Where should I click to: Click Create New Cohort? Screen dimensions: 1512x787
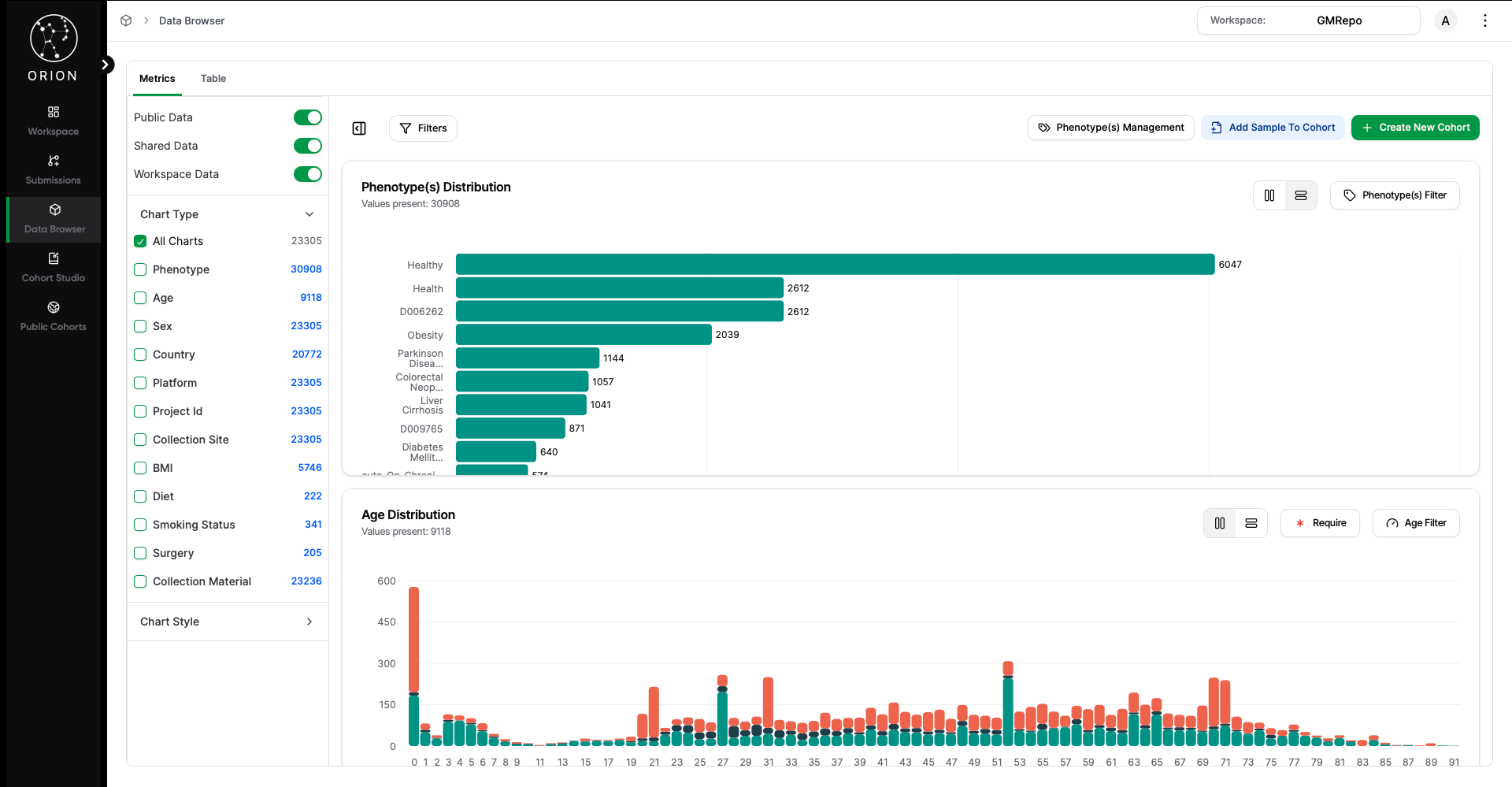[1414, 127]
